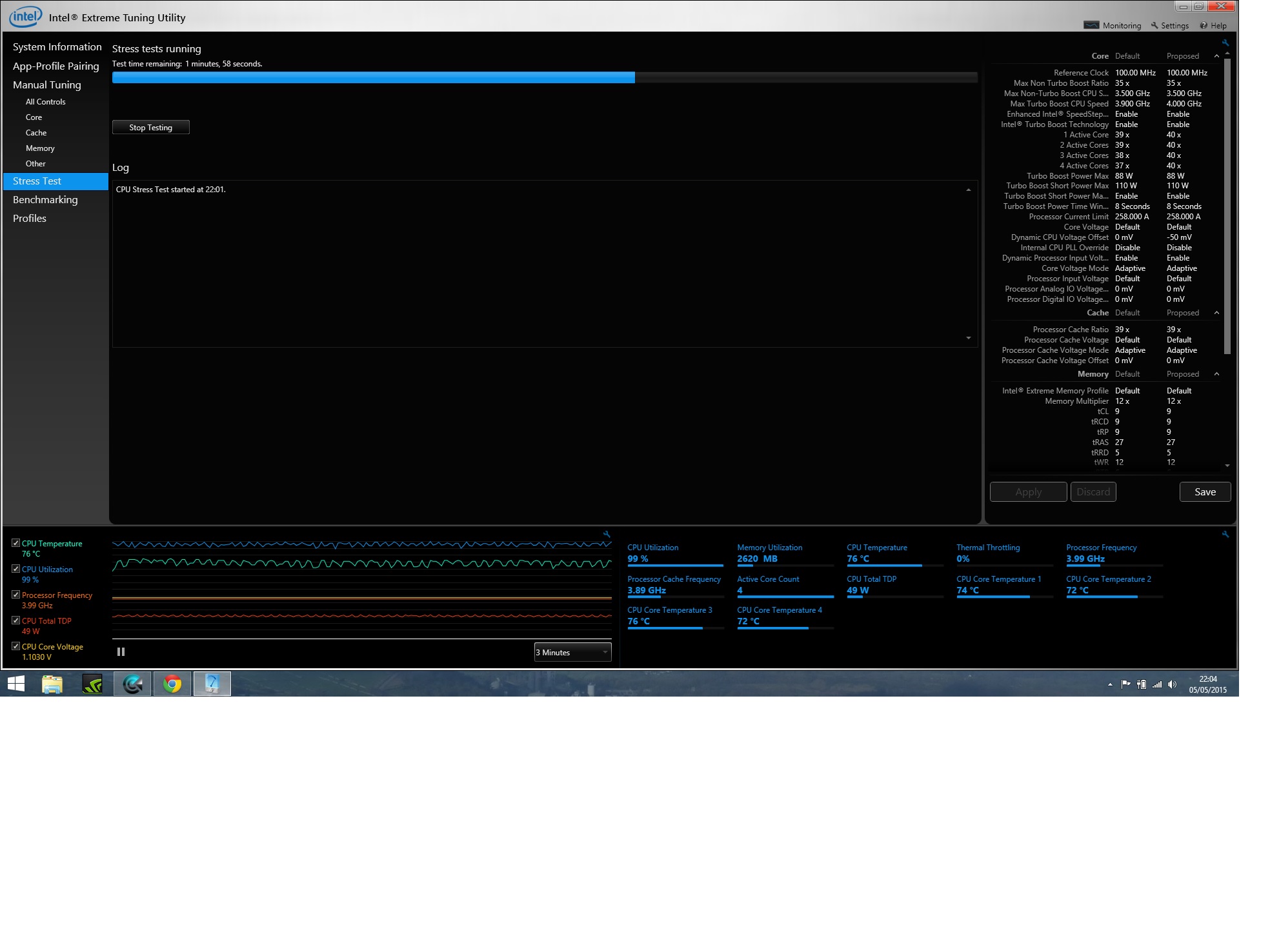Select Other under Manual Tuning

click(35, 164)
